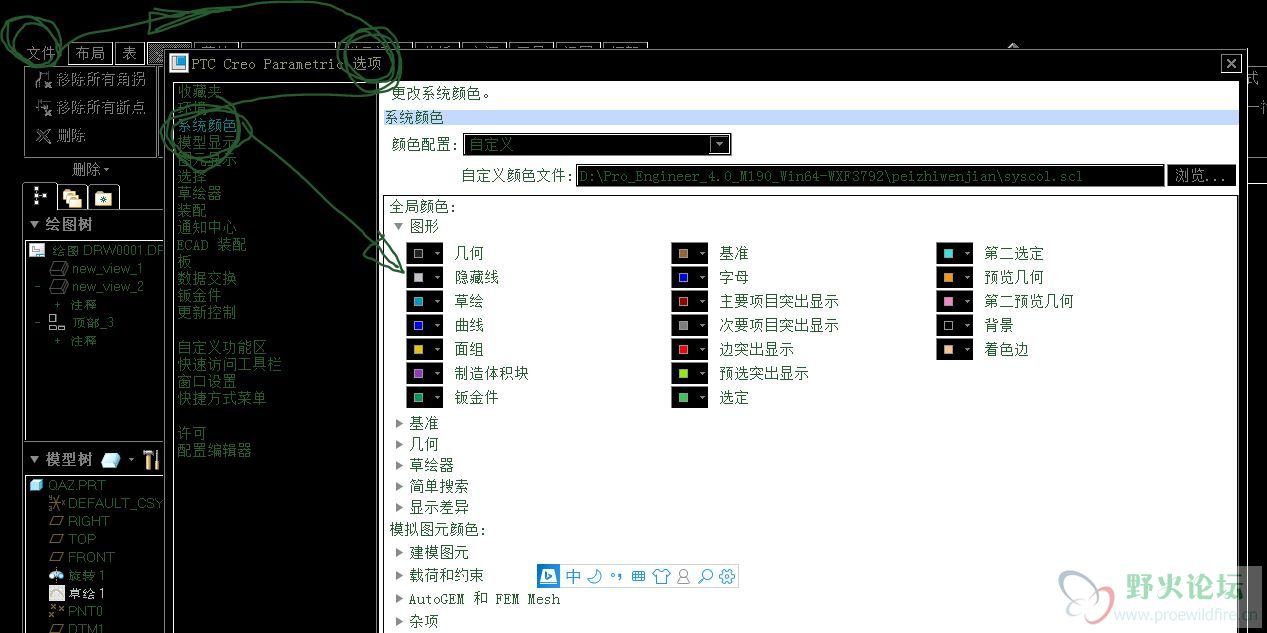Toggle IME punctuation mode icon

[616, 576]
